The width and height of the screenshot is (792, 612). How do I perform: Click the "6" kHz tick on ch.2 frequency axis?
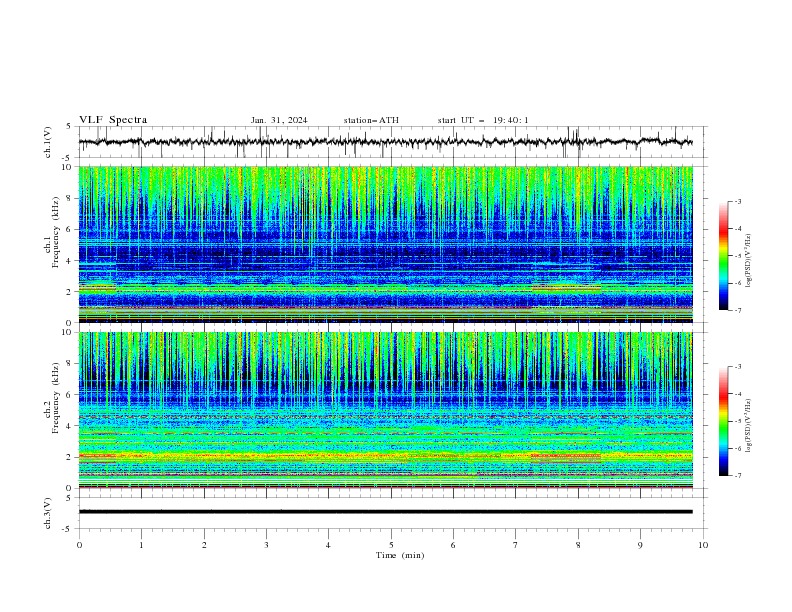point(69,394)
